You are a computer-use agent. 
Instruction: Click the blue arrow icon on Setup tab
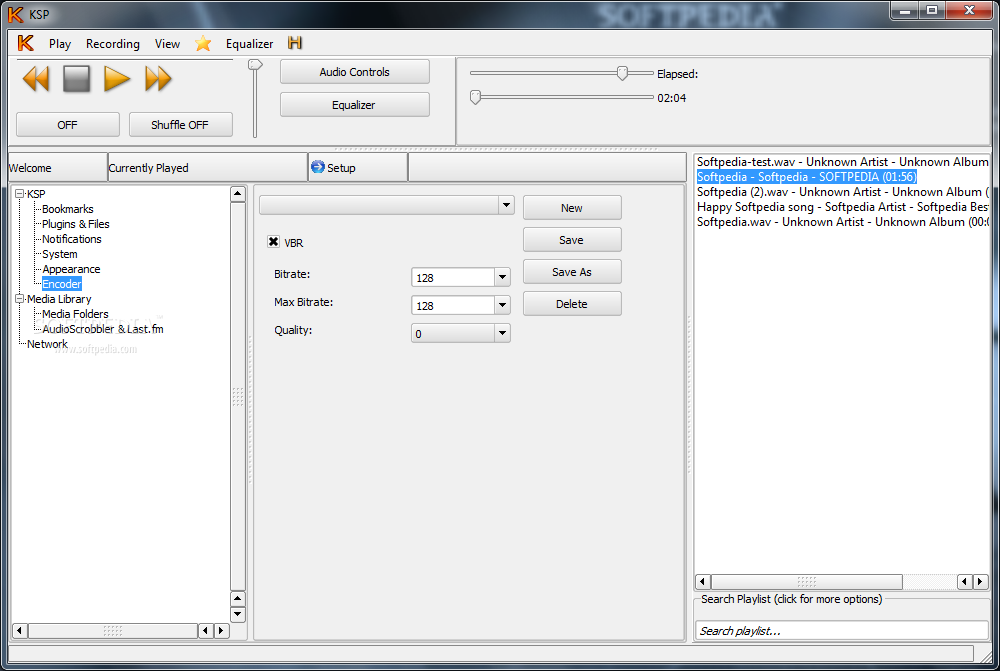point(318,167)
